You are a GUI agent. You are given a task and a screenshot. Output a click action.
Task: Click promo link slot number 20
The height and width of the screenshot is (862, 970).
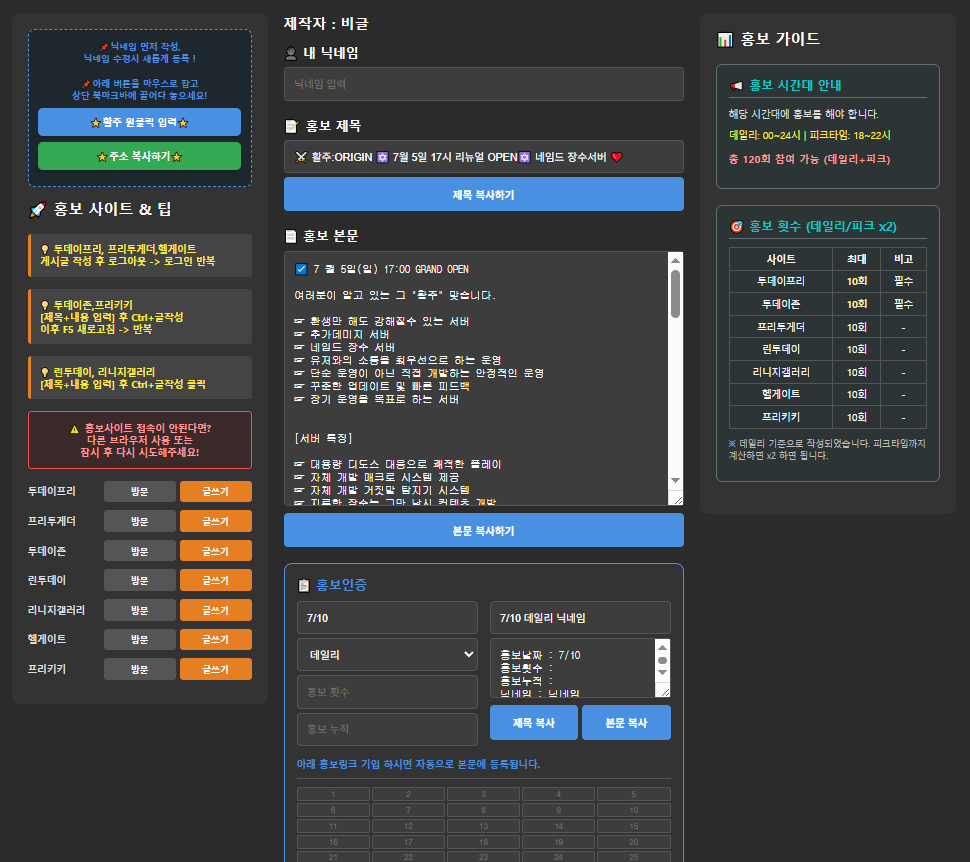pyautogui.click(x=633, y=842)
